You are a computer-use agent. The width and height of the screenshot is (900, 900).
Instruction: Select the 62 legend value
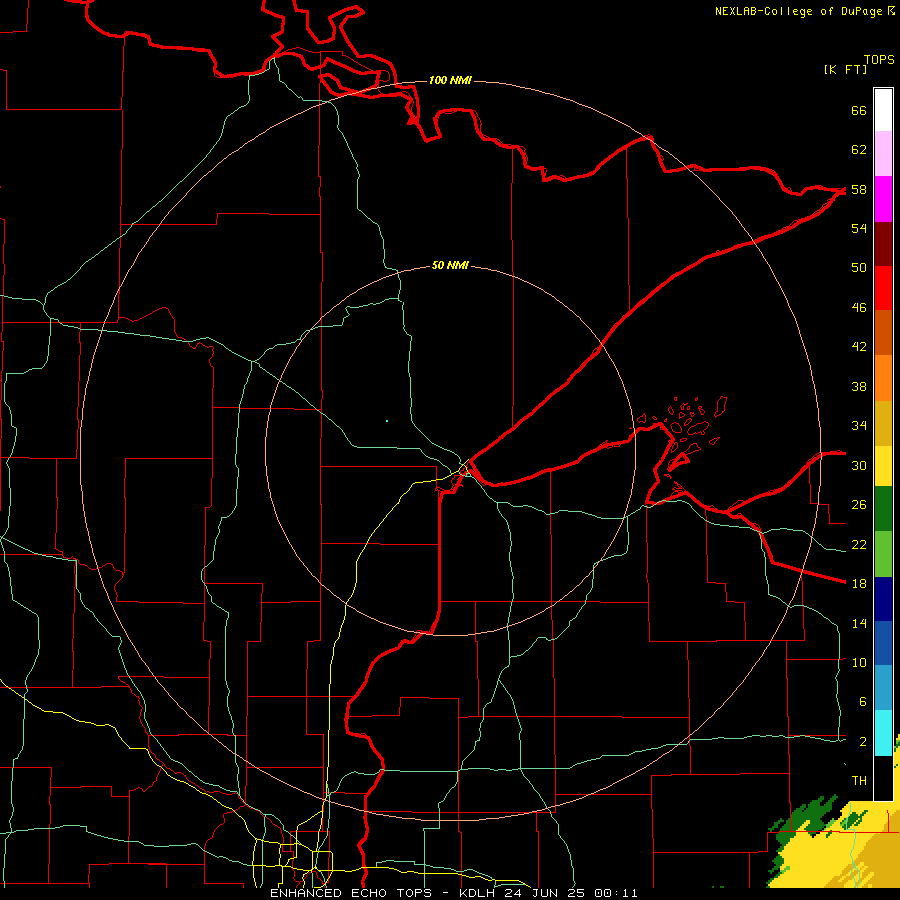coord(859,150)
